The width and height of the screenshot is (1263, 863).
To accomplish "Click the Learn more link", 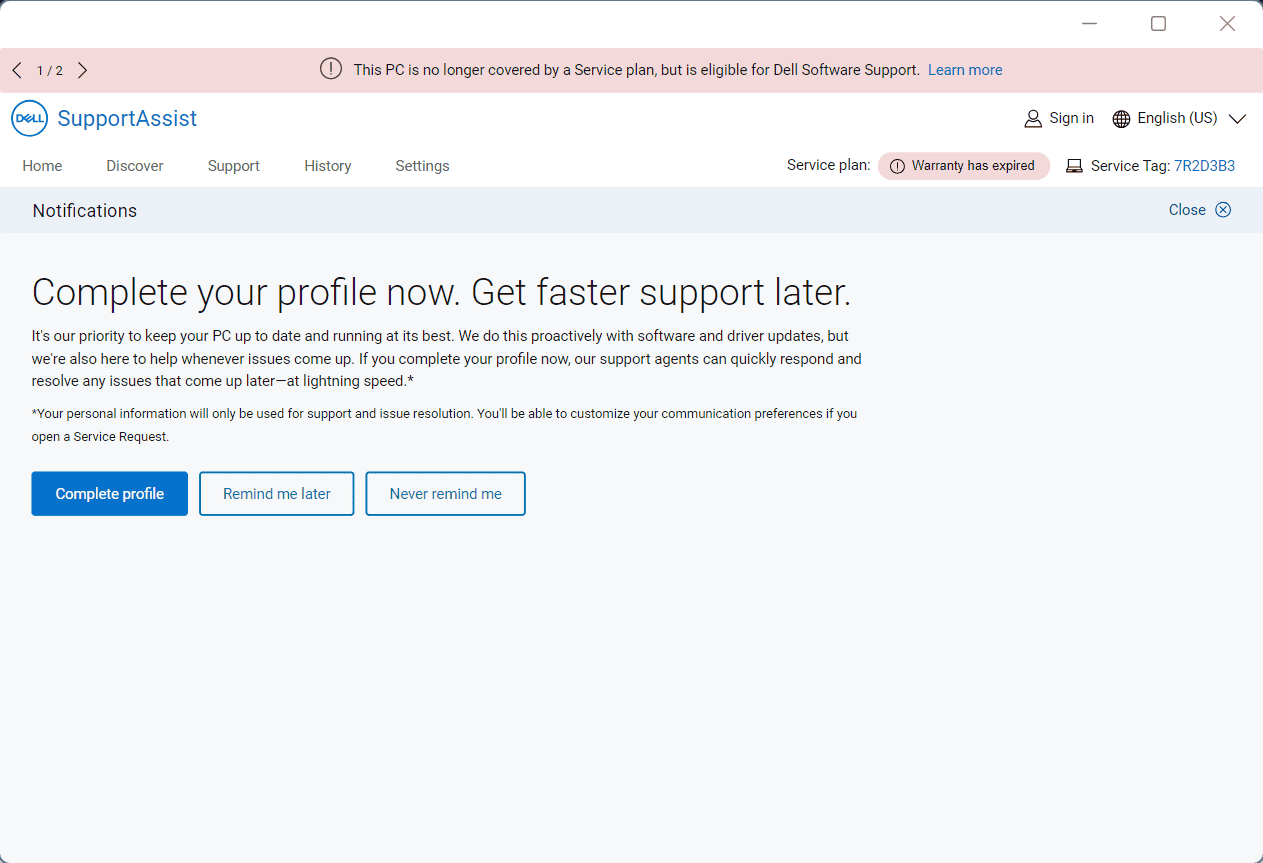I will [965, 70].
